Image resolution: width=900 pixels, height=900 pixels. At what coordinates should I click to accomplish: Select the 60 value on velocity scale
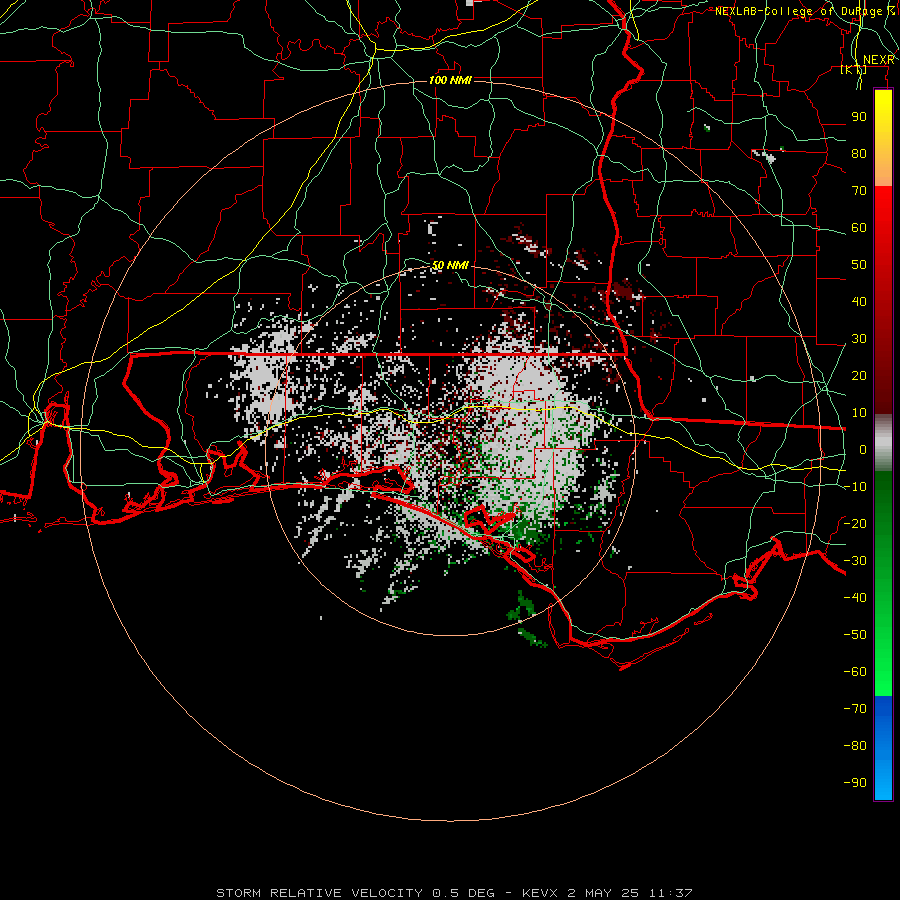[859, 228]
